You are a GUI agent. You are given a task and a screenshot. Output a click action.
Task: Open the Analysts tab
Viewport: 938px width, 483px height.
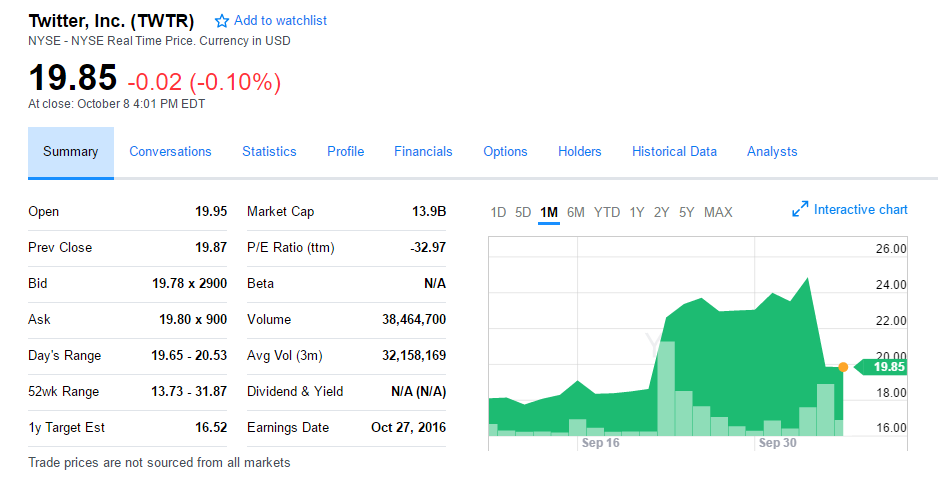(x=772, y=151)
